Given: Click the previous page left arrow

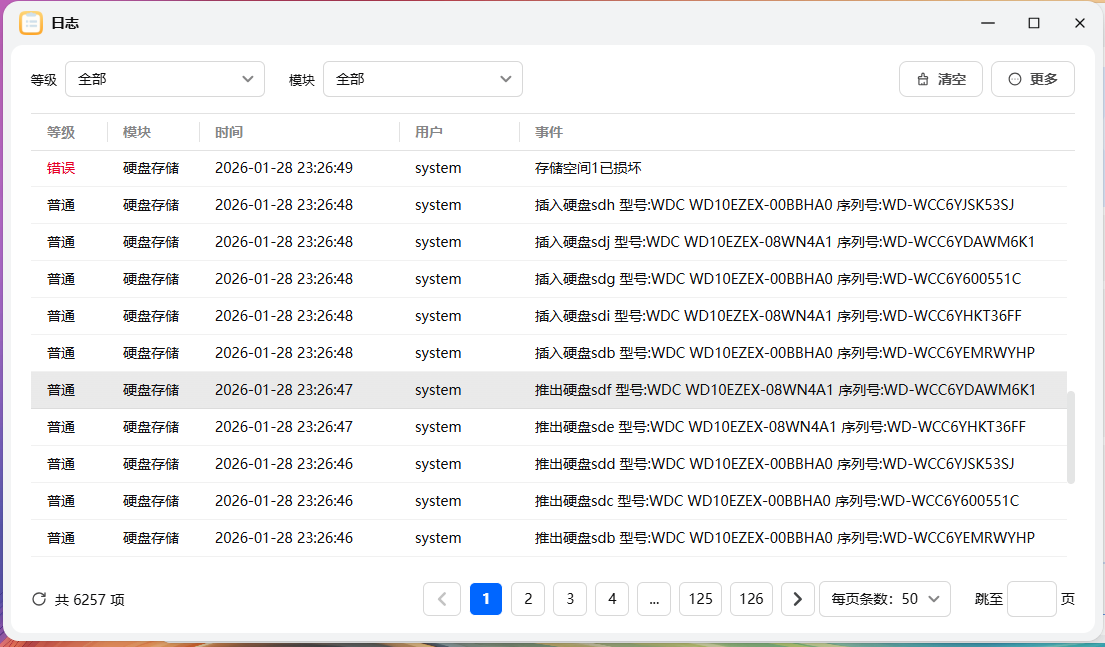Looking at the screenshot, I should (442, 598).
